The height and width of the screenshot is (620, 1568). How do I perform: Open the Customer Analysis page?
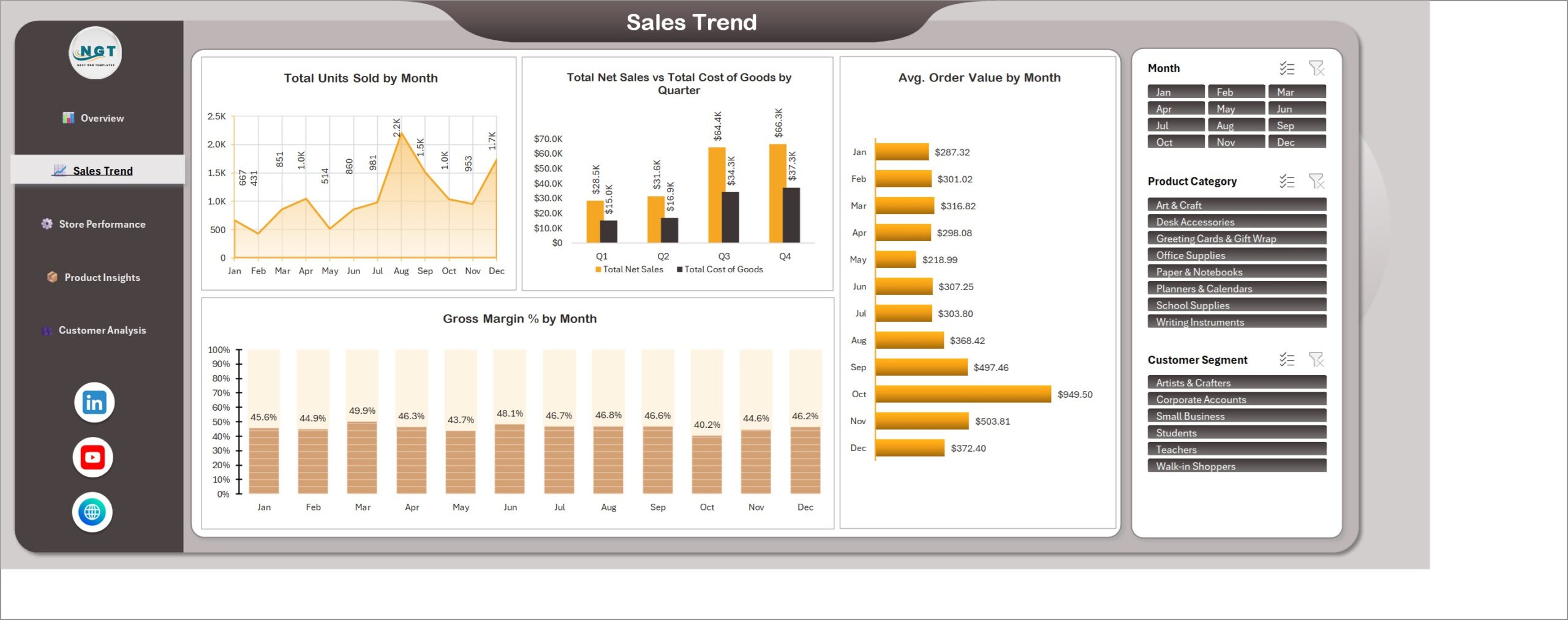94,331
